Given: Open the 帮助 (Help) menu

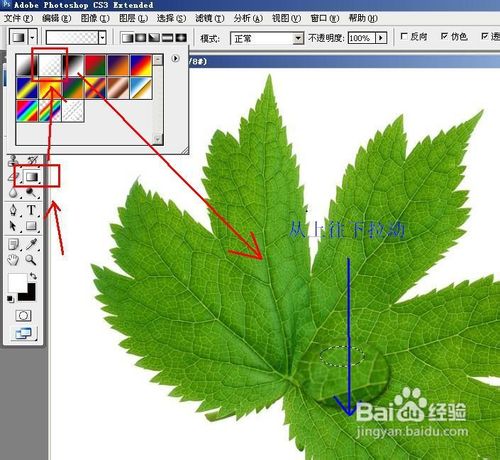Looking at the screenshot, I should [363, 18].
